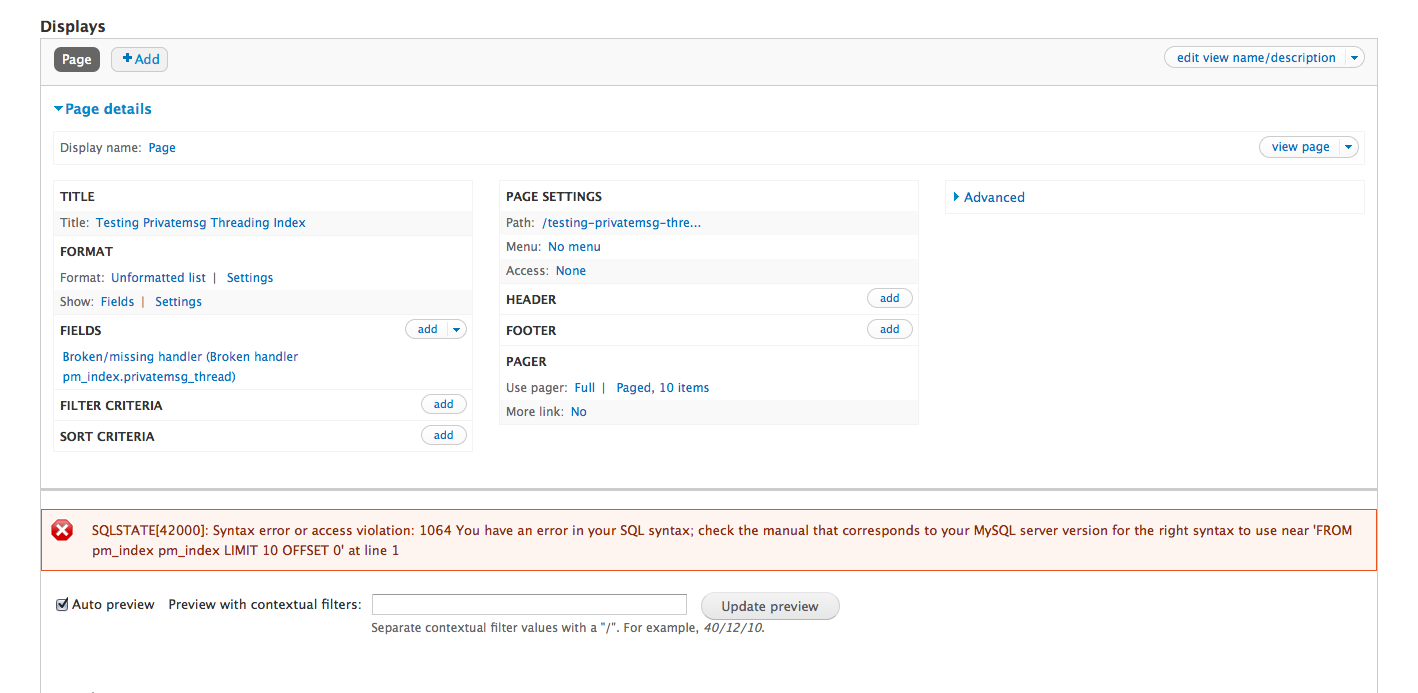
Task: Change pager setting from Full
Action: tap(584, 387)
